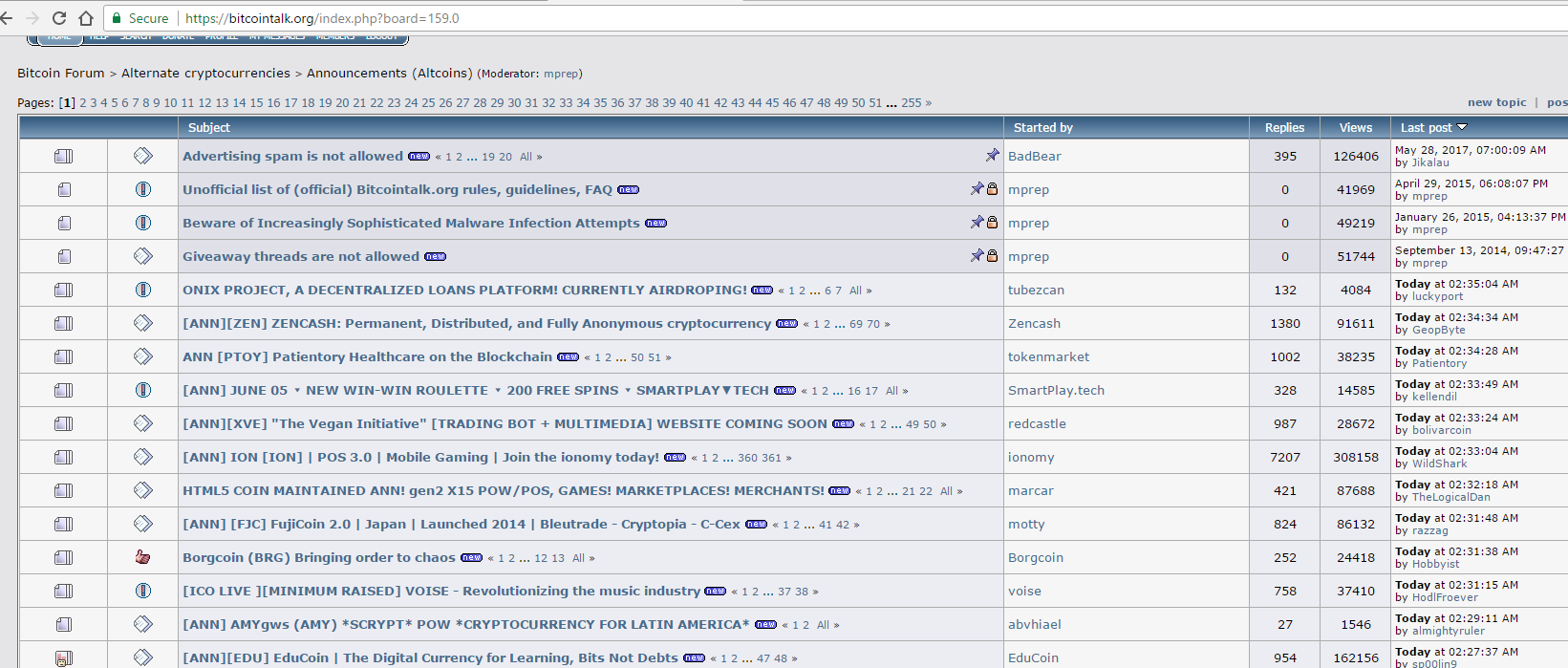Screen dimensions: 1568x668
Task: Open Announcements (Altcoins) breadcrumb
Action: click(389, 74)
